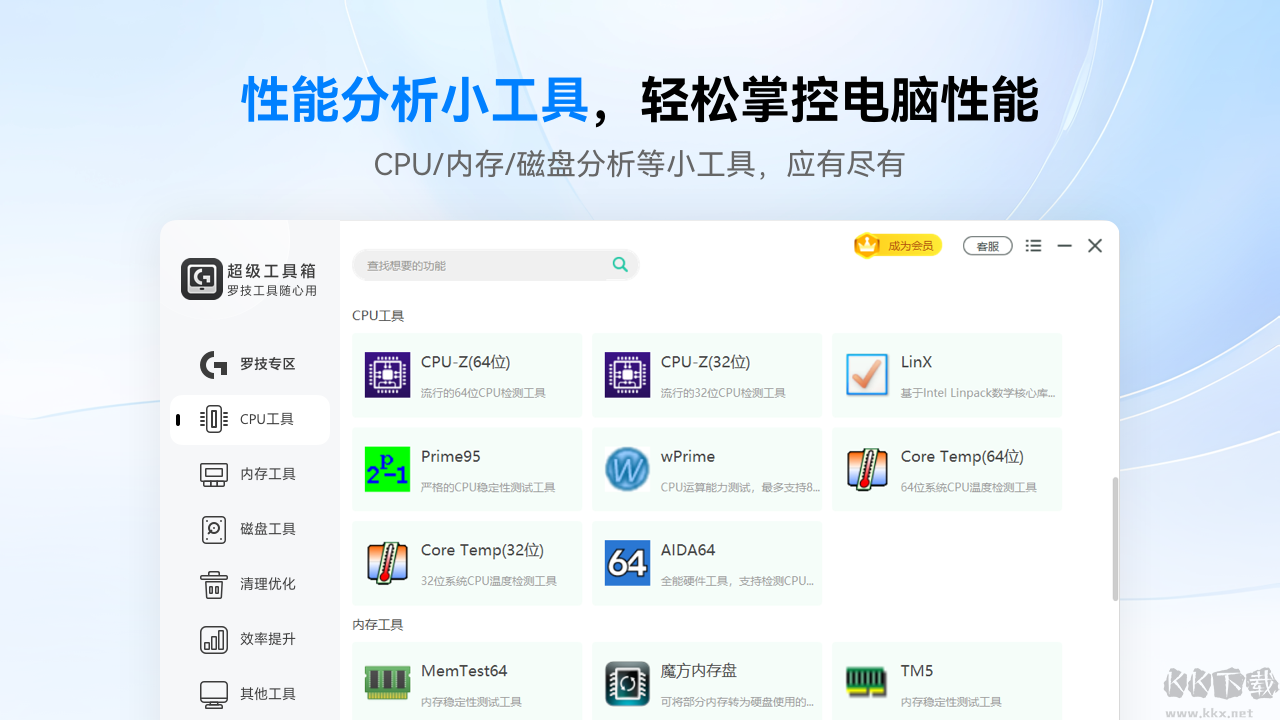Open the TM5 memory test tool
The width and height of the screenshot is (1280, 720).
pos(946,680)
